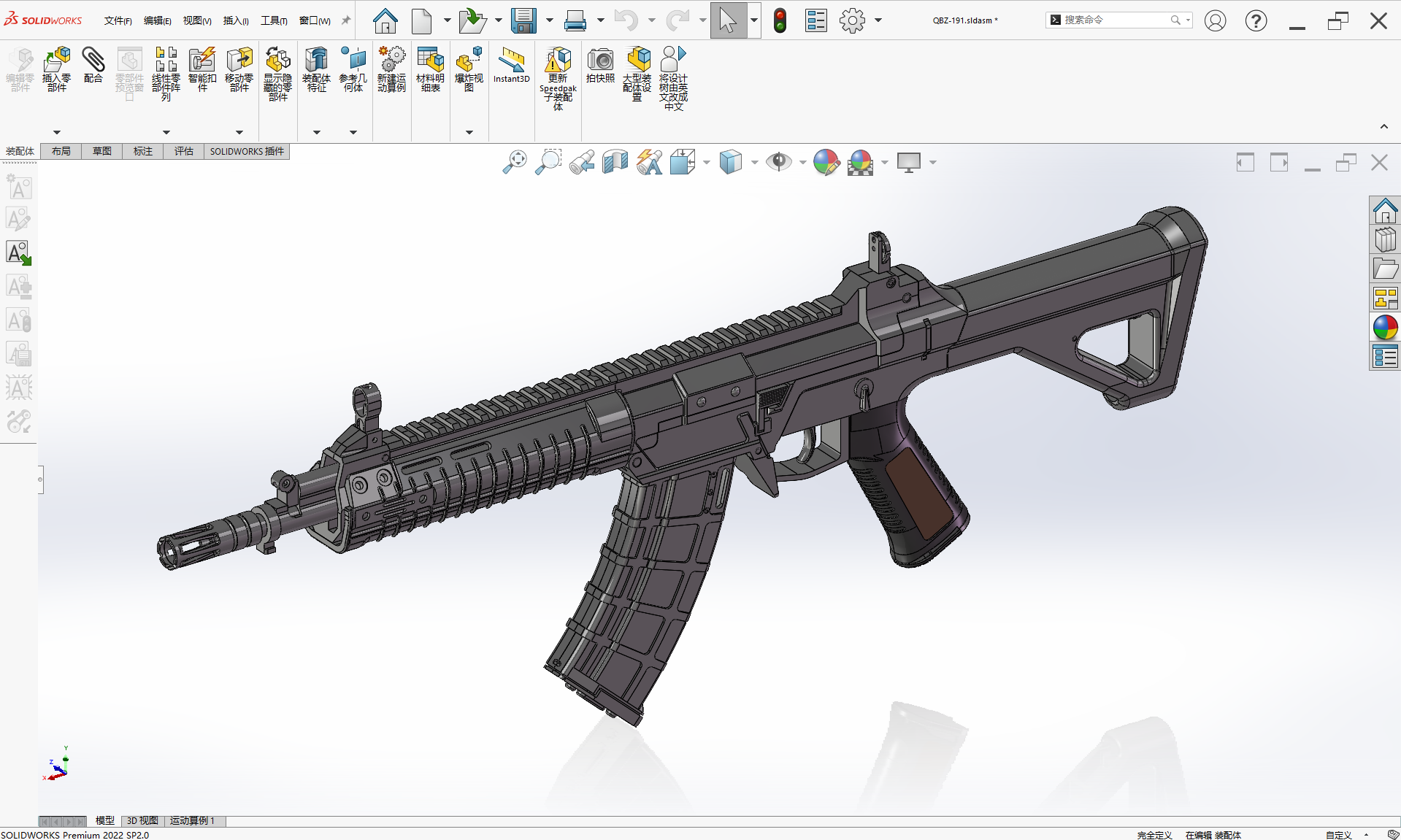This screenshot has height=840, width=1401.
Task: Click Apply Scene checkered ball icon
Action: [x=861, y=162]
